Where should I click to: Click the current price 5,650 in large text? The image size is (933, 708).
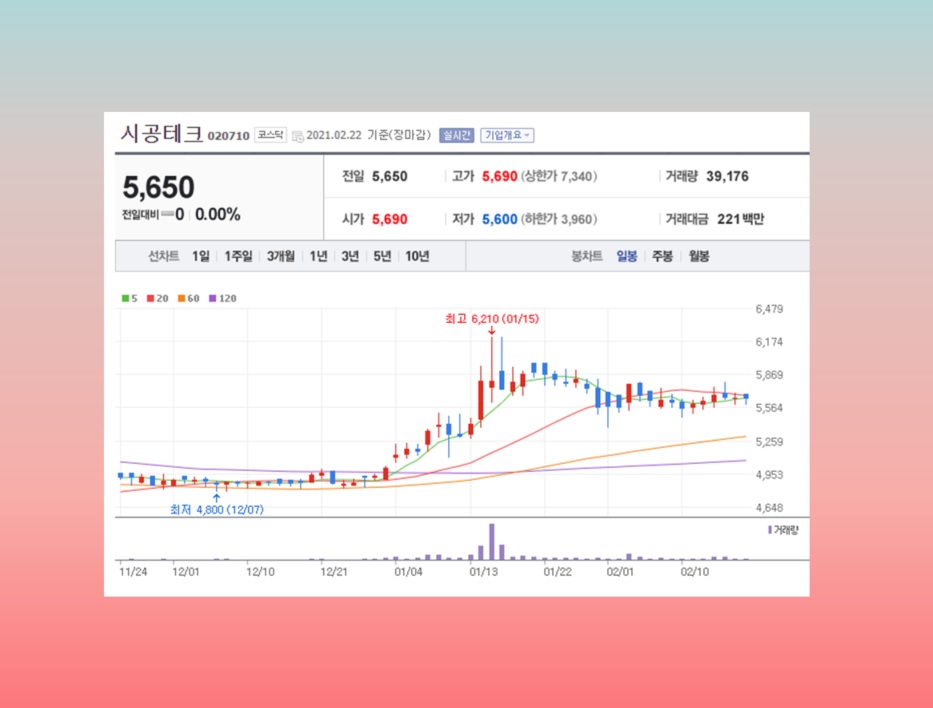click(x=158, y=187)
